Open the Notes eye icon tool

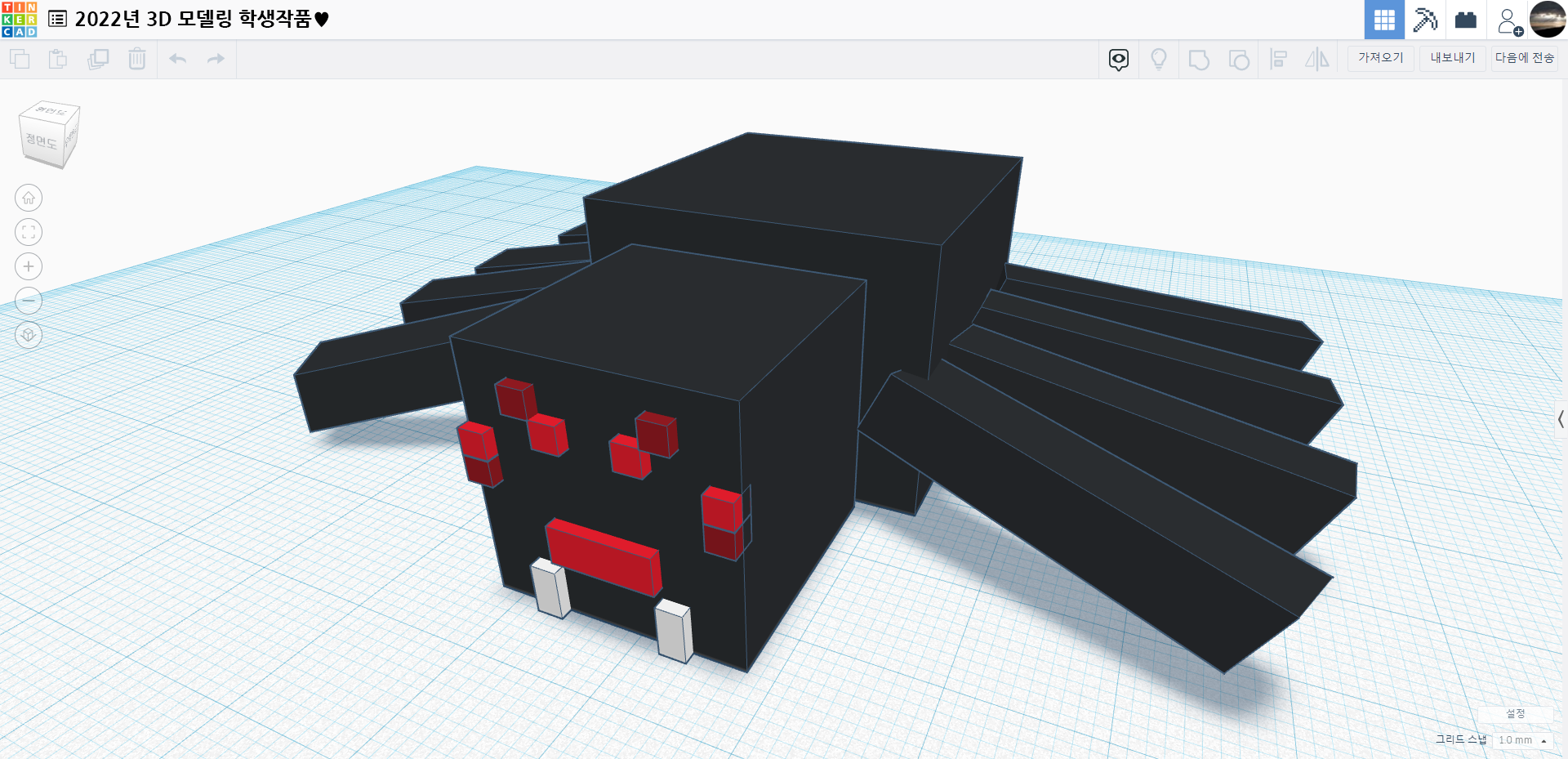pyautogui.click(x=1119, y=59)
